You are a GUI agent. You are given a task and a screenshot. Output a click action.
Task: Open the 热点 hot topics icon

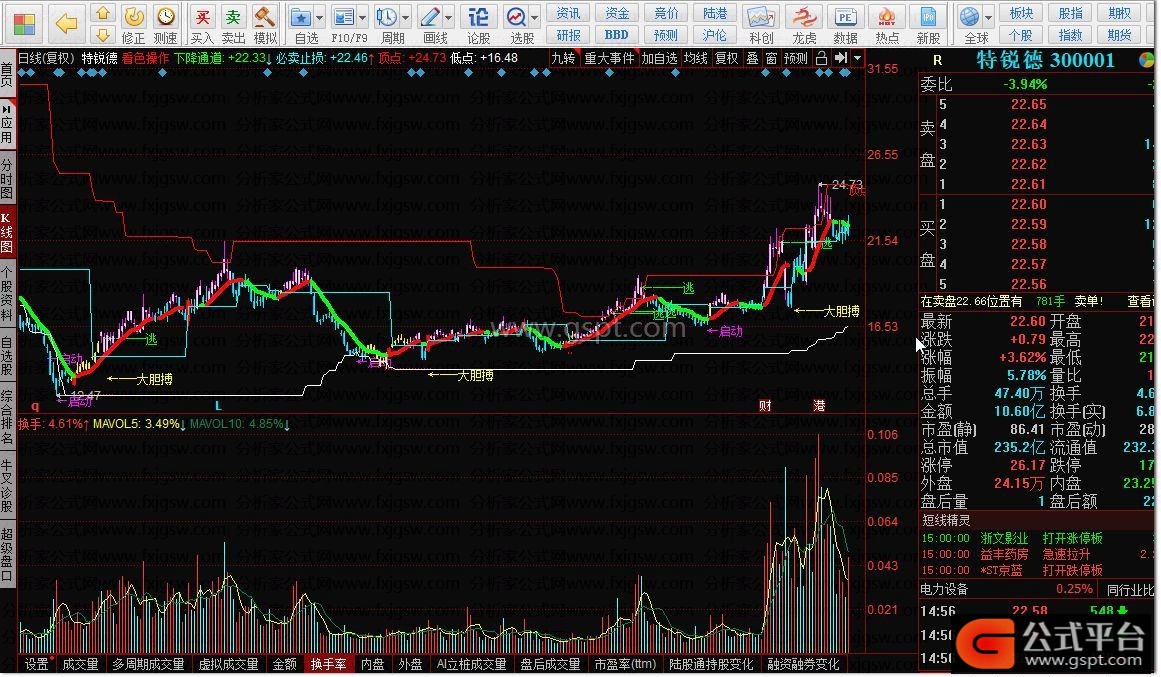[x=887, y=24]
